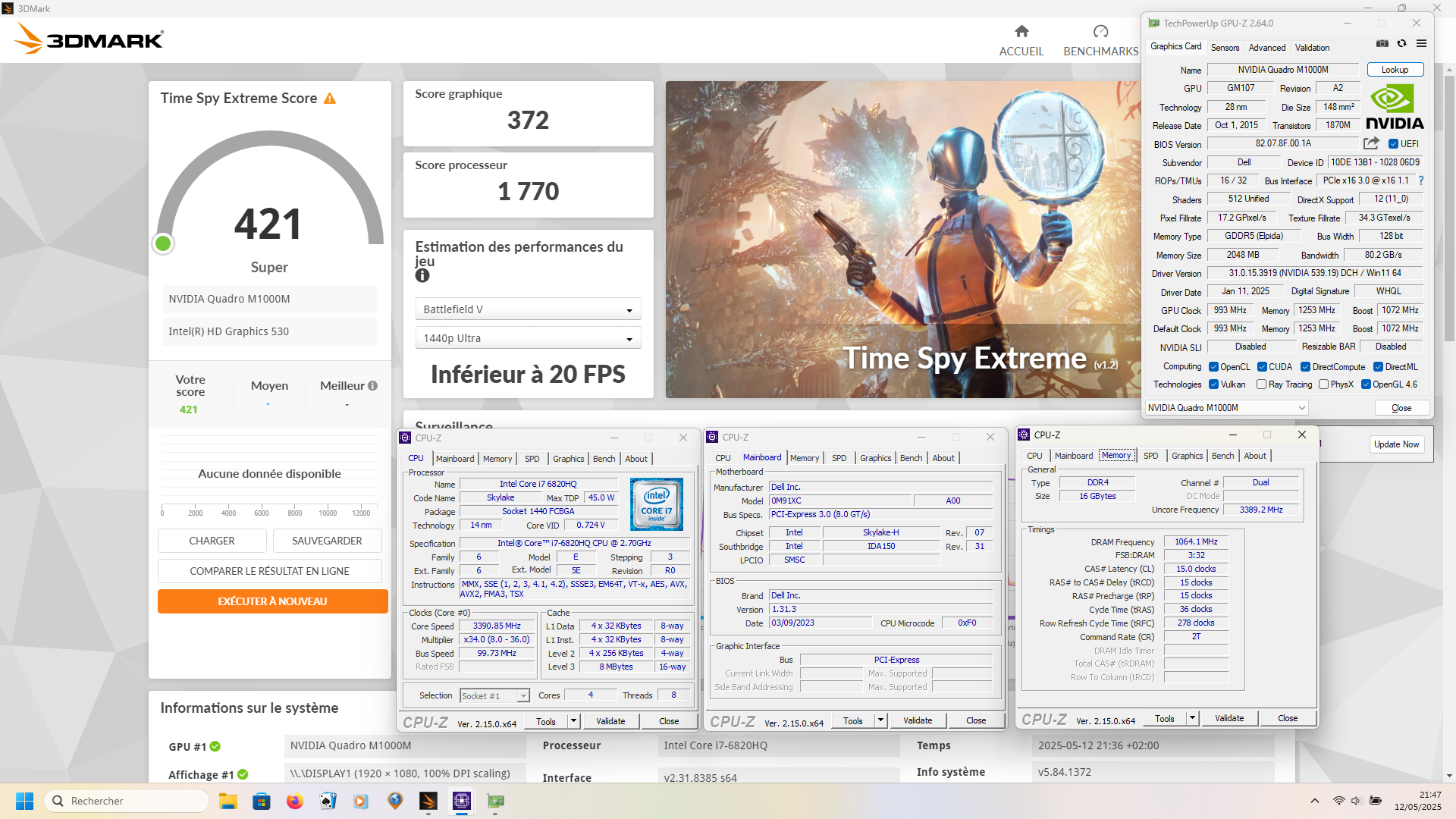Open the Socket #1 selection dropdown
The width and height of the screenshot is (1456, 819).
[x=494, y=696]
